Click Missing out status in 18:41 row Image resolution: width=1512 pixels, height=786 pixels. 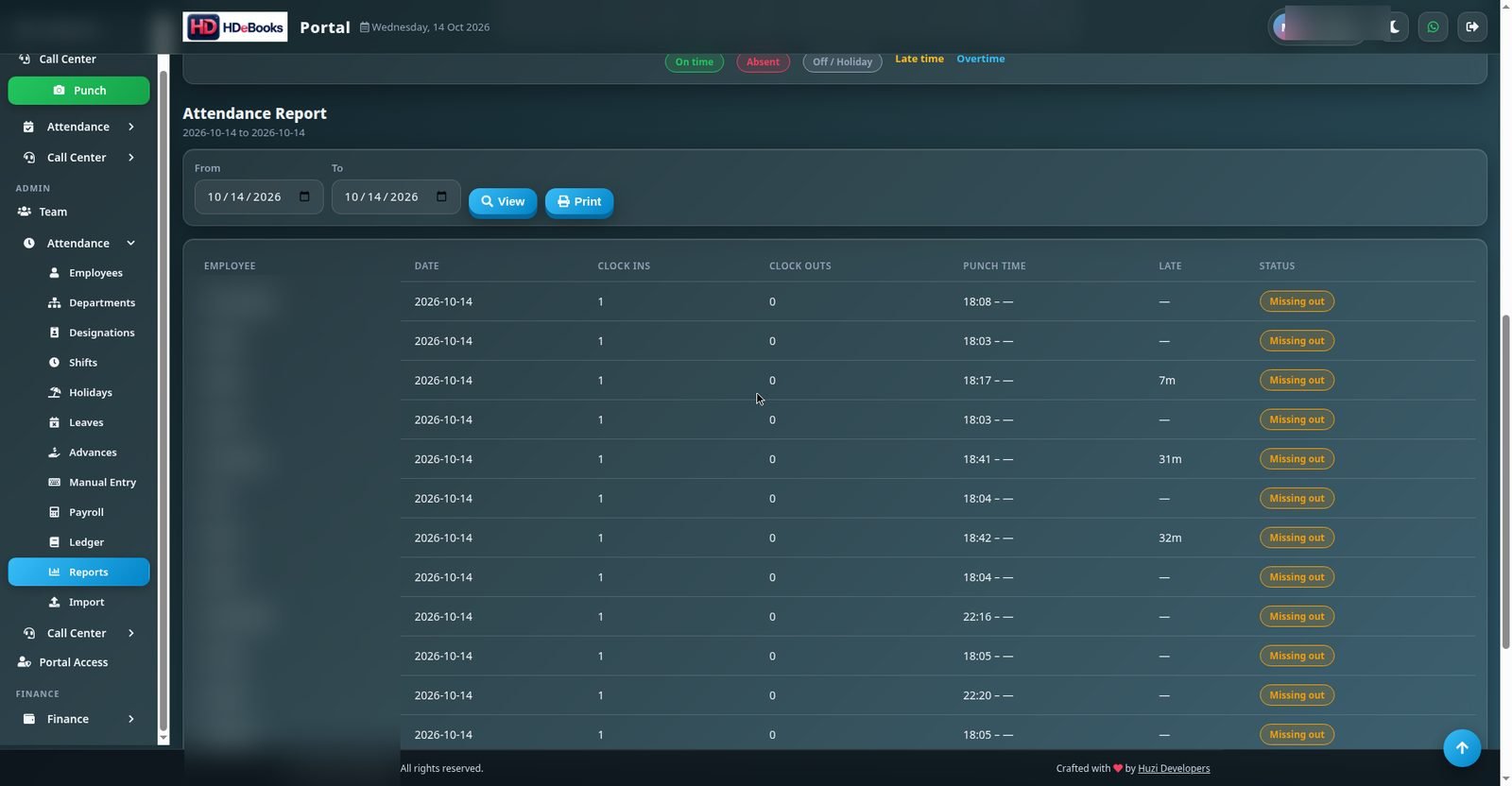pos(1297,459)
